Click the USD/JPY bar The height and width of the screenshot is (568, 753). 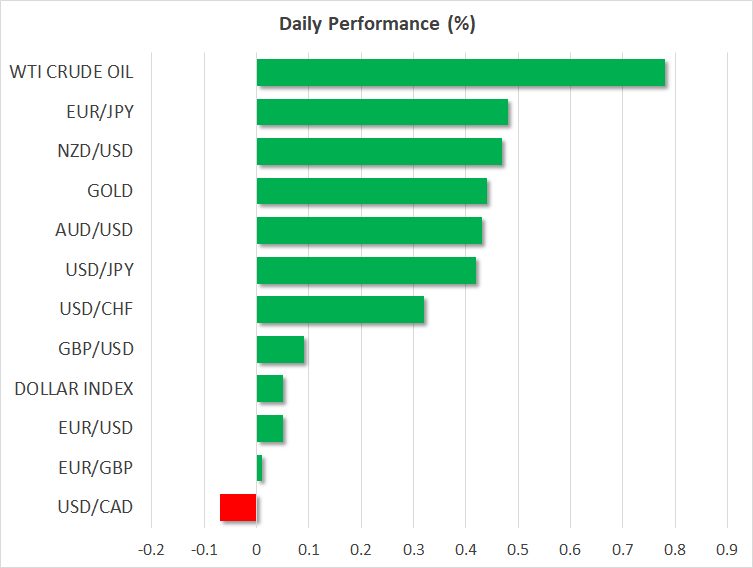point(366,271)
